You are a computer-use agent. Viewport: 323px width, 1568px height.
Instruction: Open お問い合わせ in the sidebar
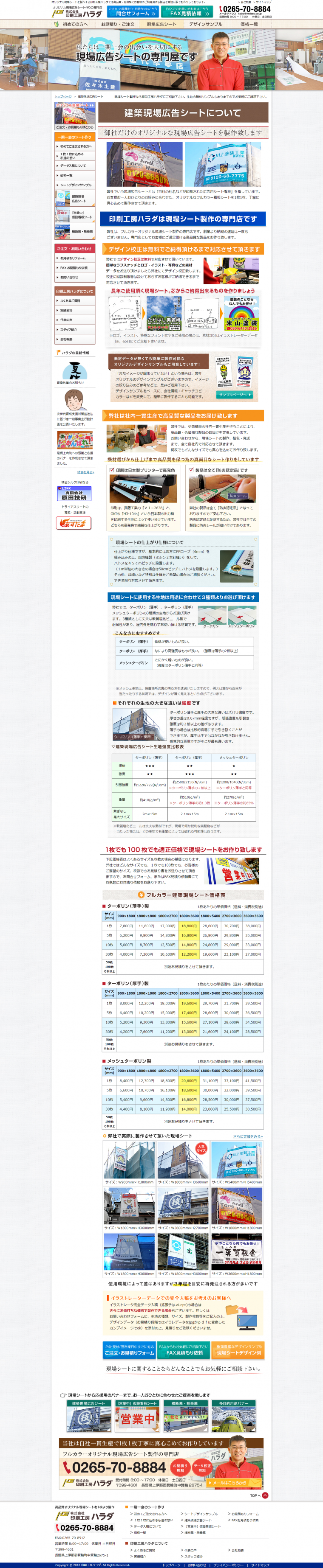pyautogui.click(x=74, y=278)
